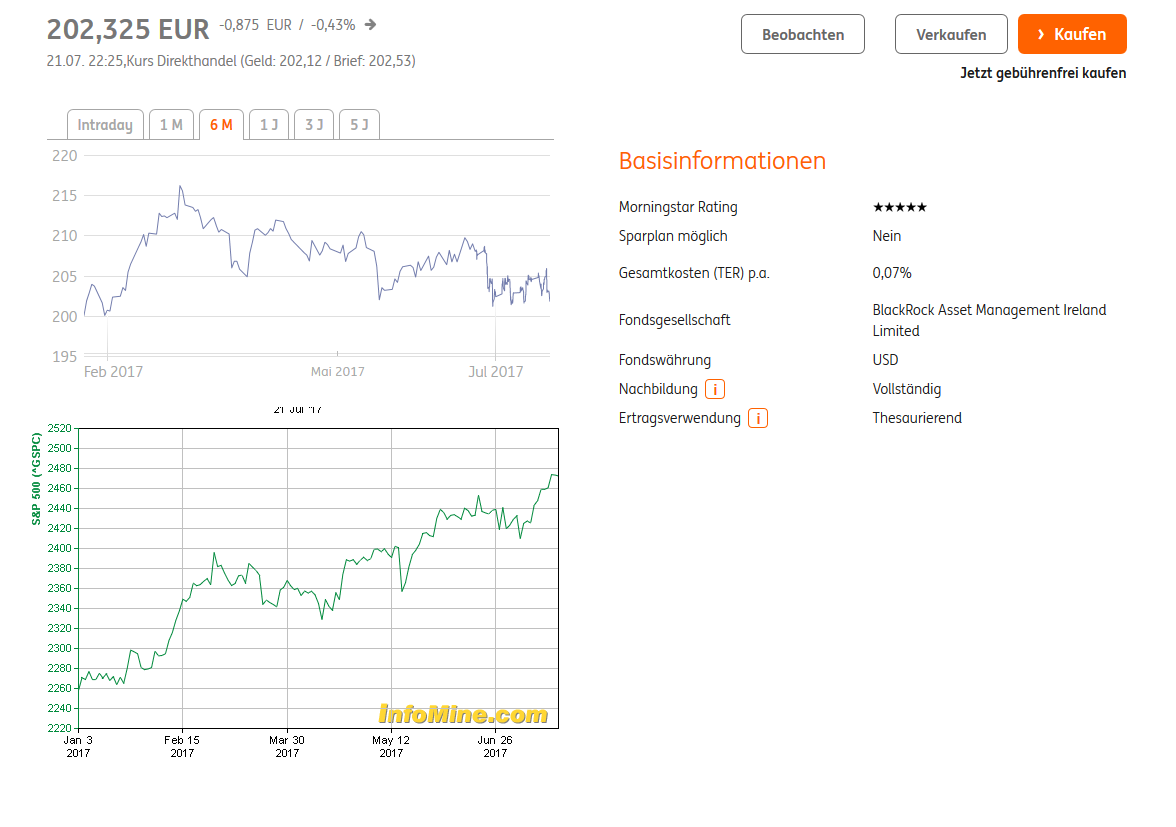Follow the 'Jetzt gebührenfrei kaufen' link
1176x827 pixels.
click(1043, 73)
